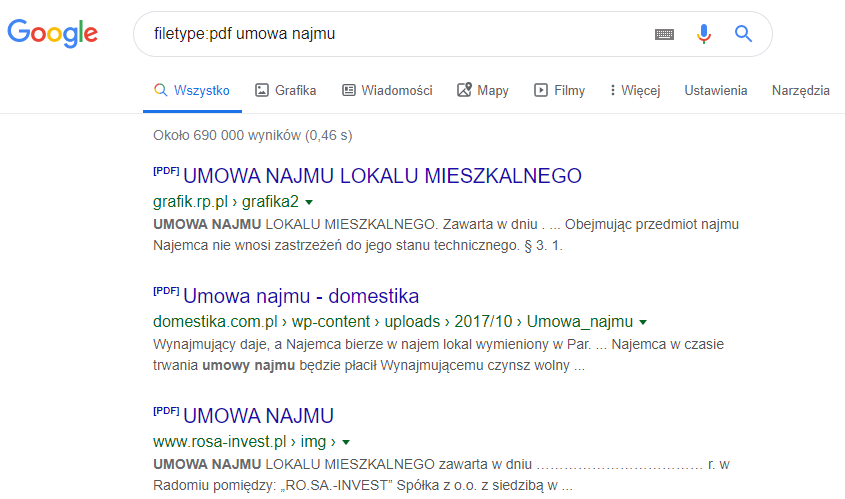Click the blue search magnifier button
This screenshot has height=499, width=845.
[x=743, y=34]
